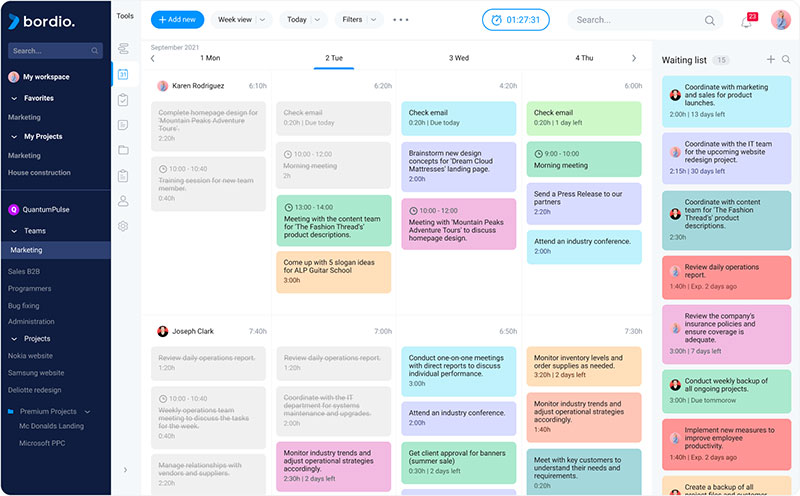Viewport: 800px width, 496px height.
Task: Click Joseph Clark's avatar
Action: (163, 331)
